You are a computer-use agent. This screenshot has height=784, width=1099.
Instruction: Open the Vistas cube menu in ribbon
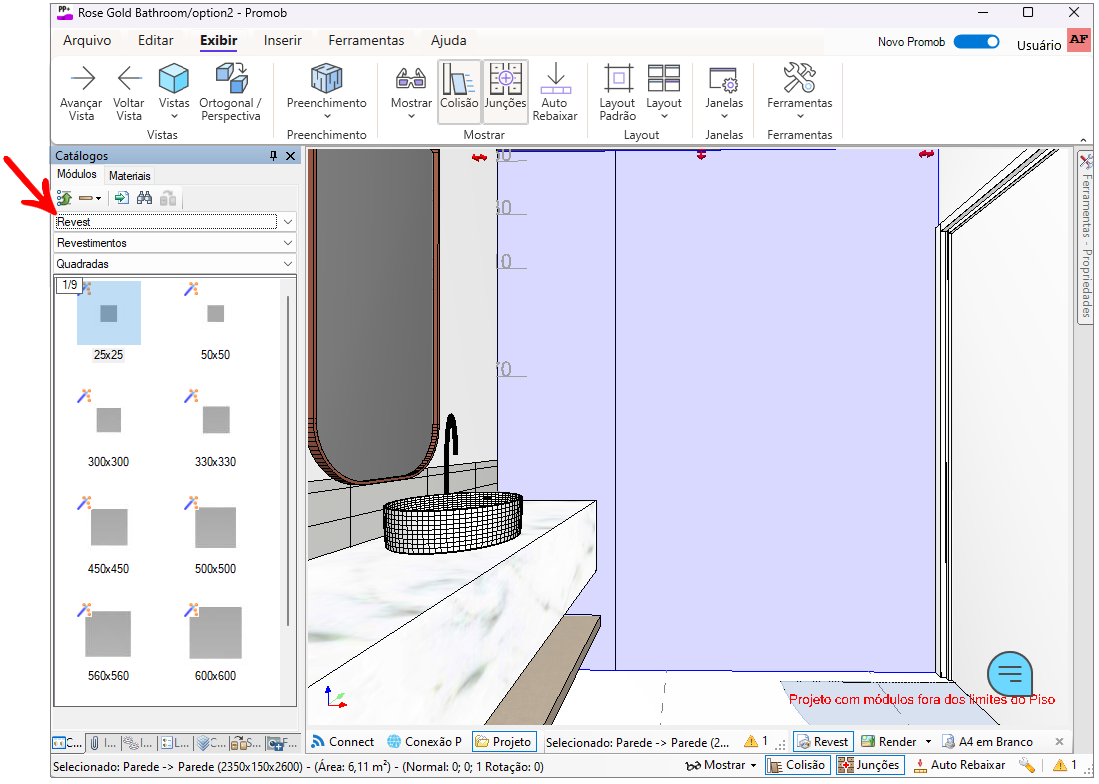click(174, 91)
